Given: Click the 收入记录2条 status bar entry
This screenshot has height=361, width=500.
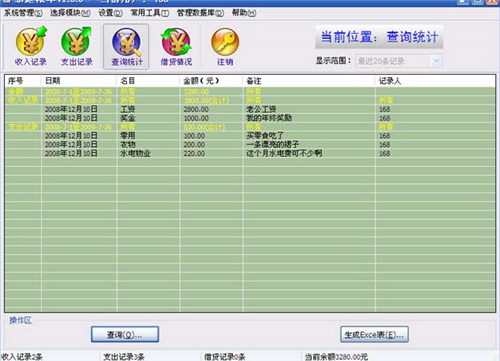Looking at the screenshot, I should coord(22,357).
